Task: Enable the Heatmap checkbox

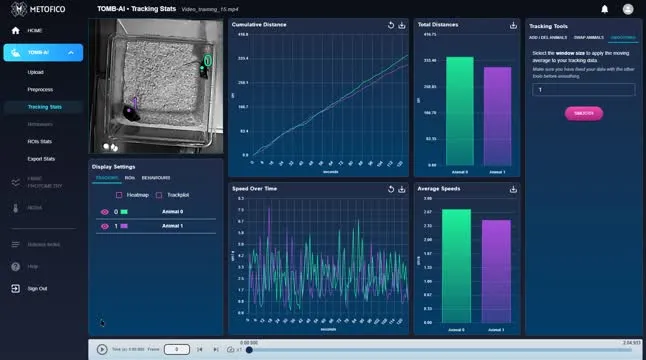Action: [119, 195]
